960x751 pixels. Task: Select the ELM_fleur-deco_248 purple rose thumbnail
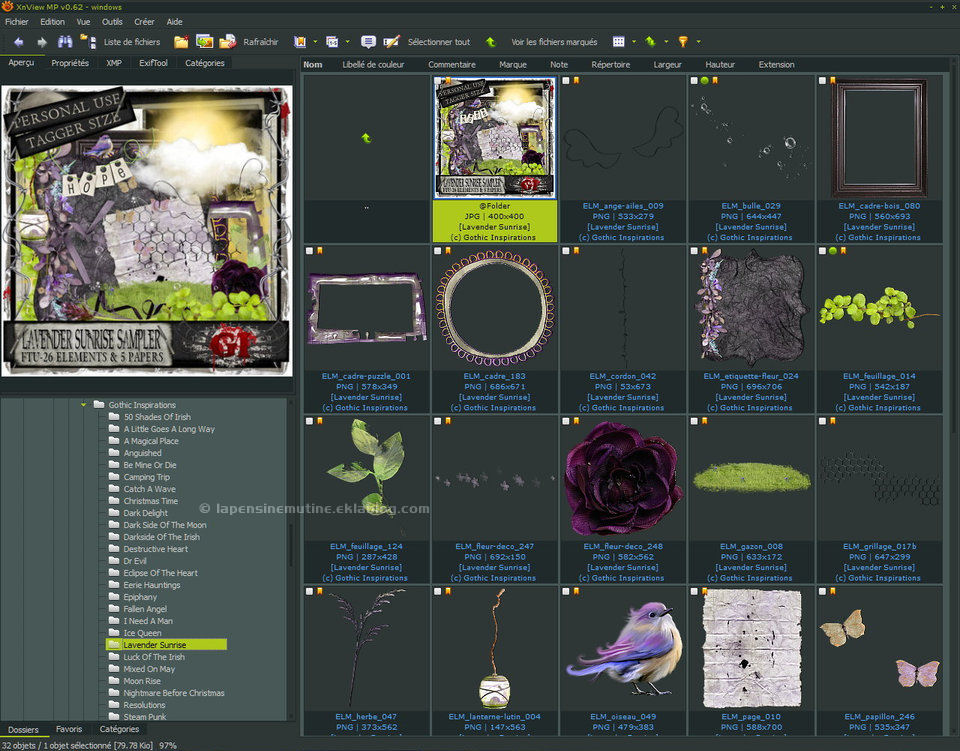pyautogui.click(x=623, y=479)
